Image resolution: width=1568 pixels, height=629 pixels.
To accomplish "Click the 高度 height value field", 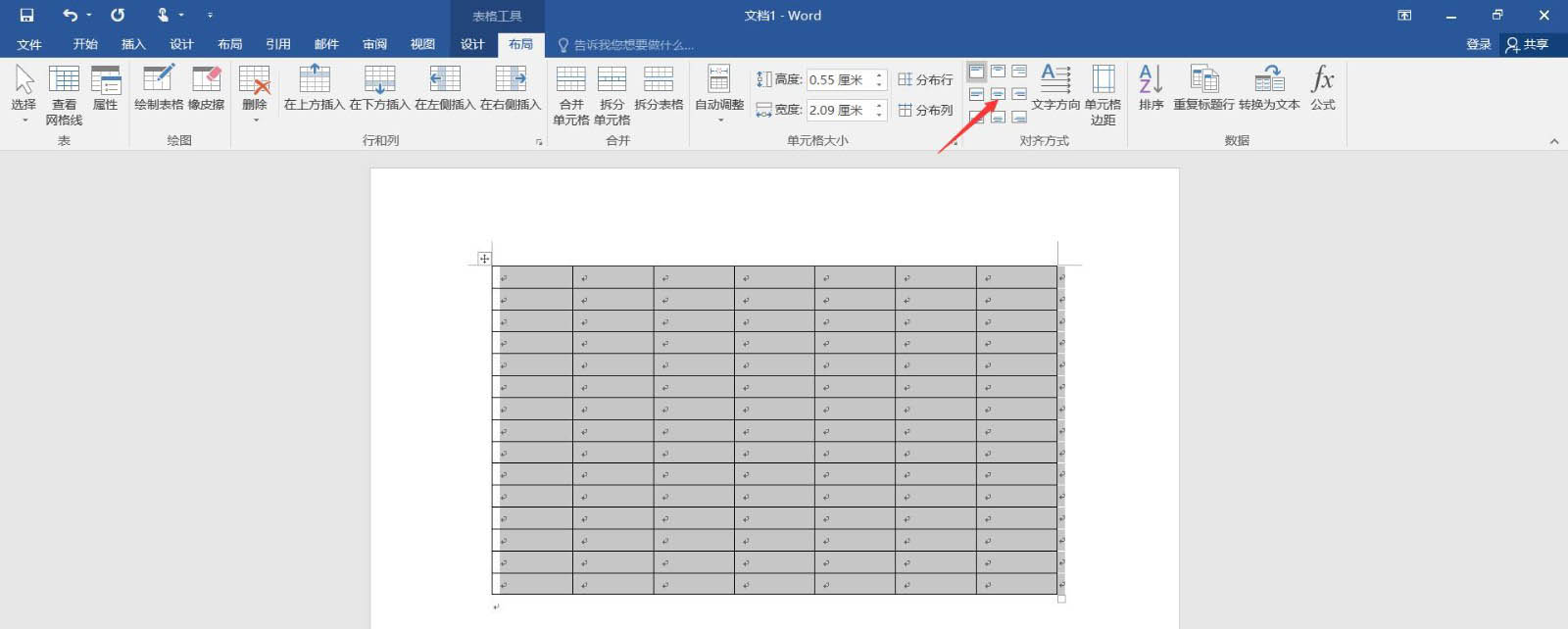I will click(x=839, y=79).
